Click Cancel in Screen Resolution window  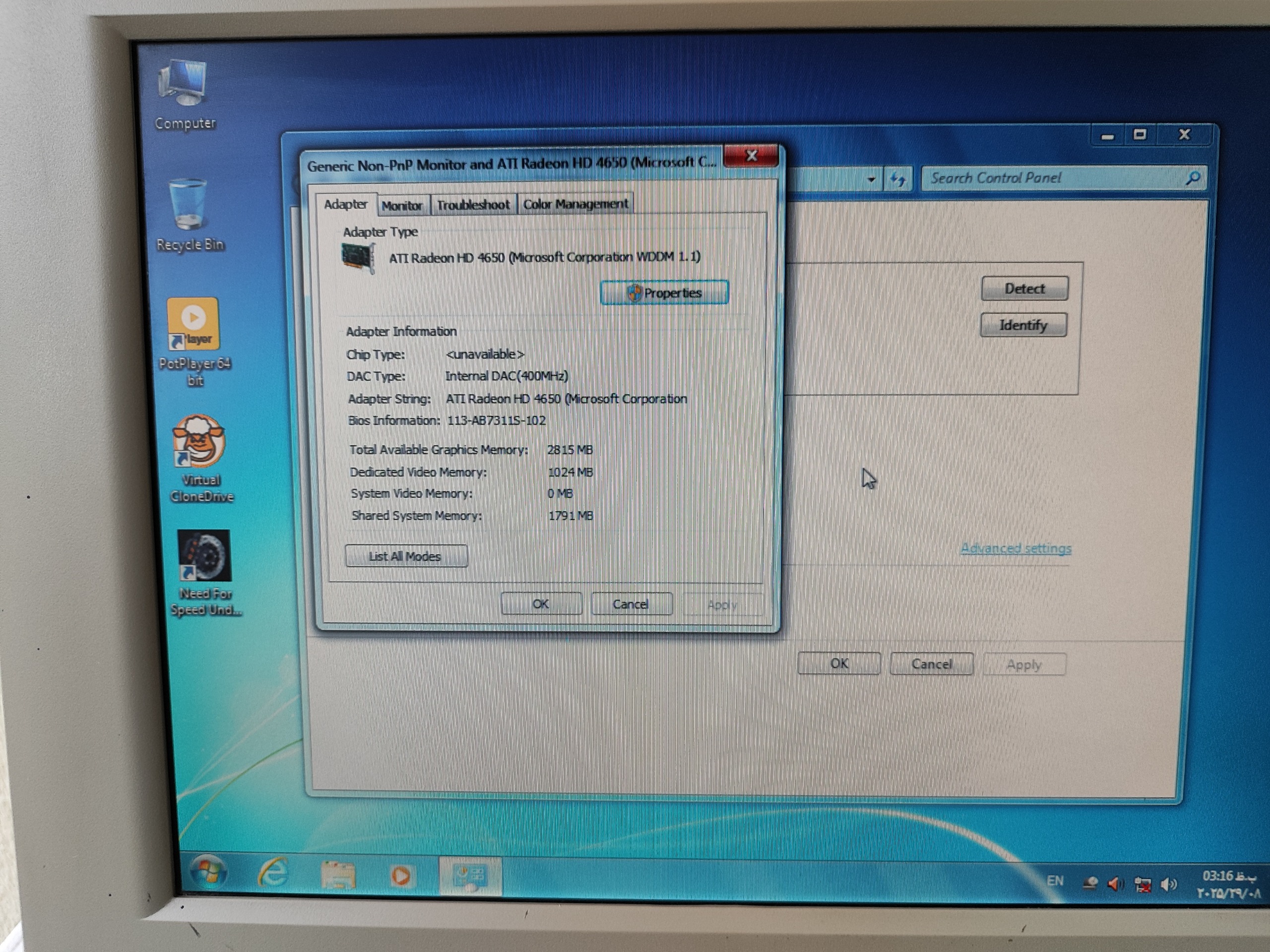click(x=932, y=664)
